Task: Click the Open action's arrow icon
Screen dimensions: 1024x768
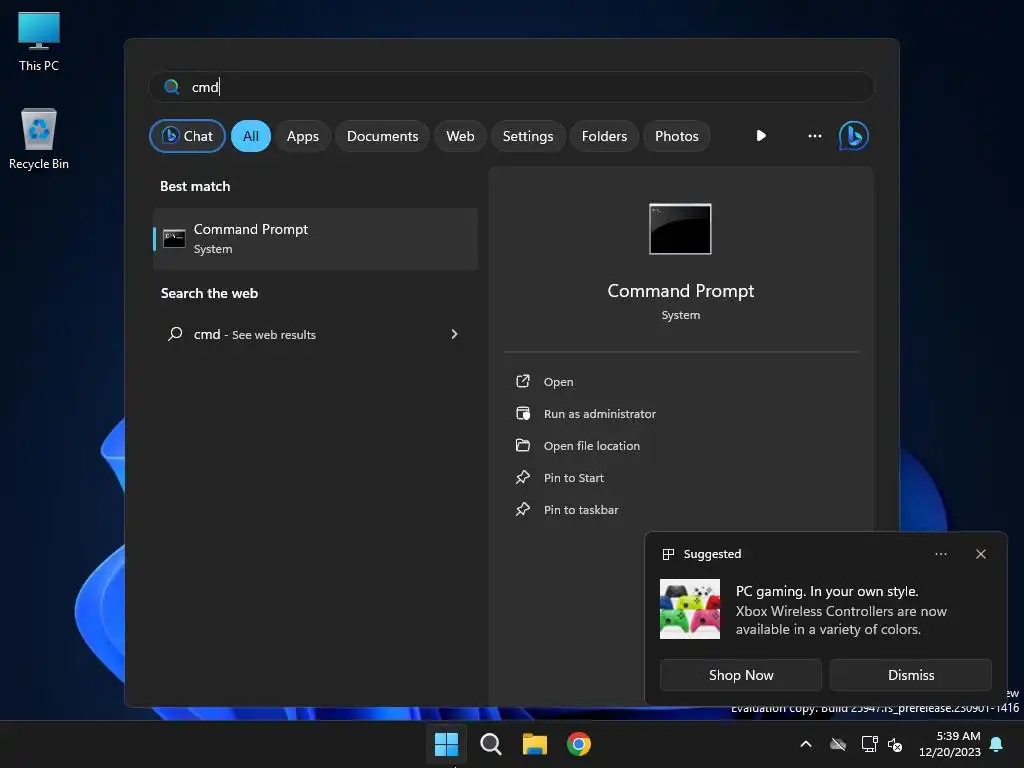Action: (x=523, y=381)
